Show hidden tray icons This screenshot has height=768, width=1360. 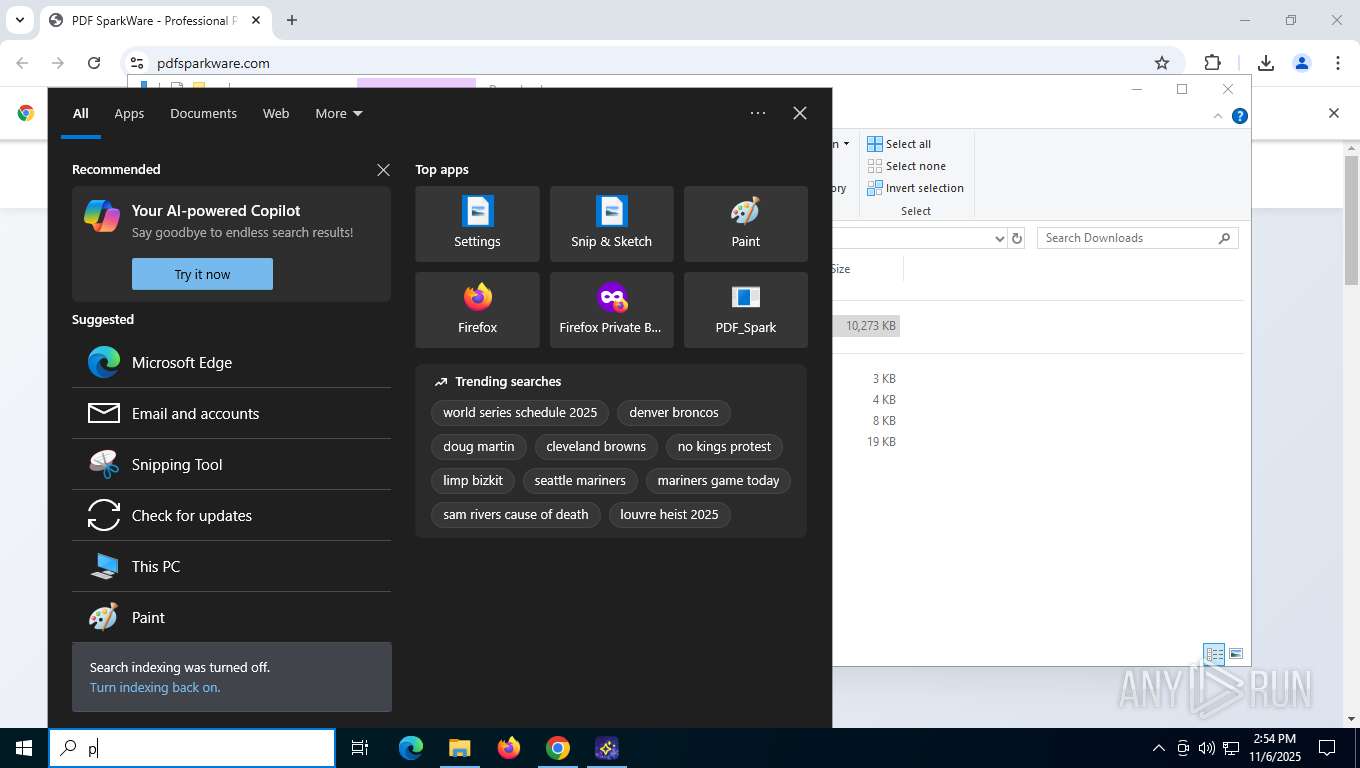click(1159, 748)
